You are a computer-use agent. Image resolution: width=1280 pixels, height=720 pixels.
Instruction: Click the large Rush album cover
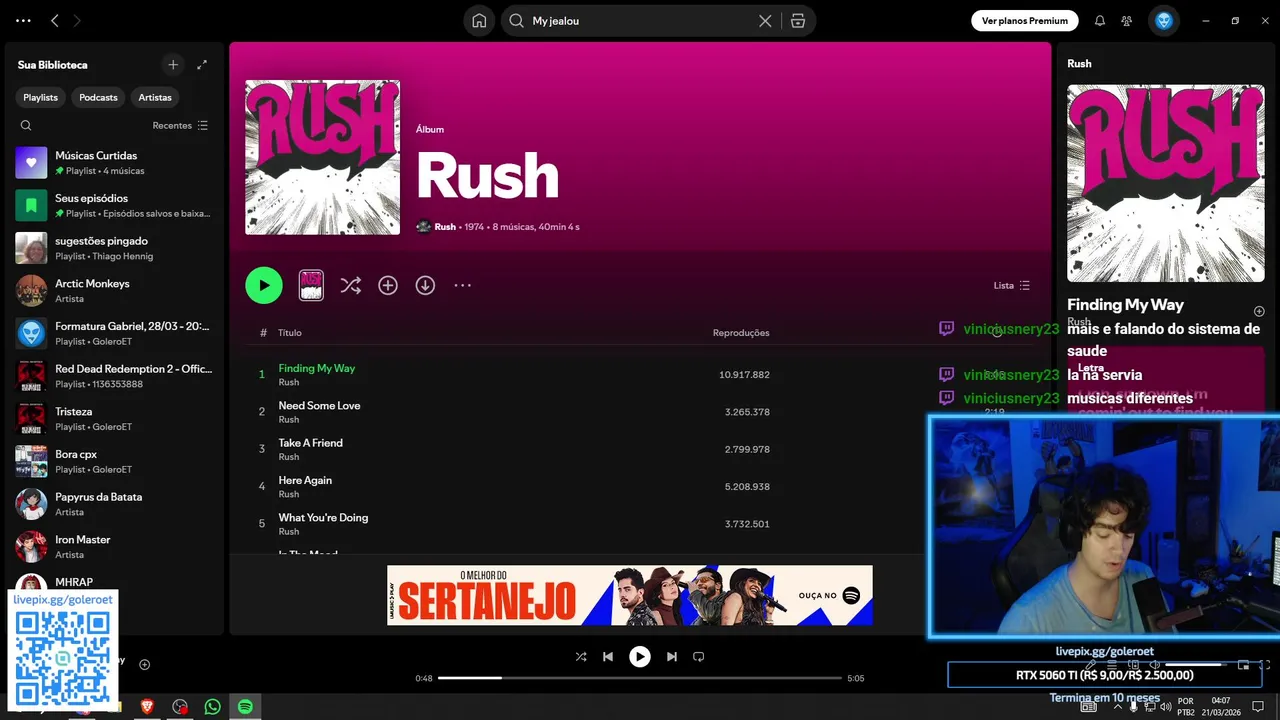click(322, 157)
